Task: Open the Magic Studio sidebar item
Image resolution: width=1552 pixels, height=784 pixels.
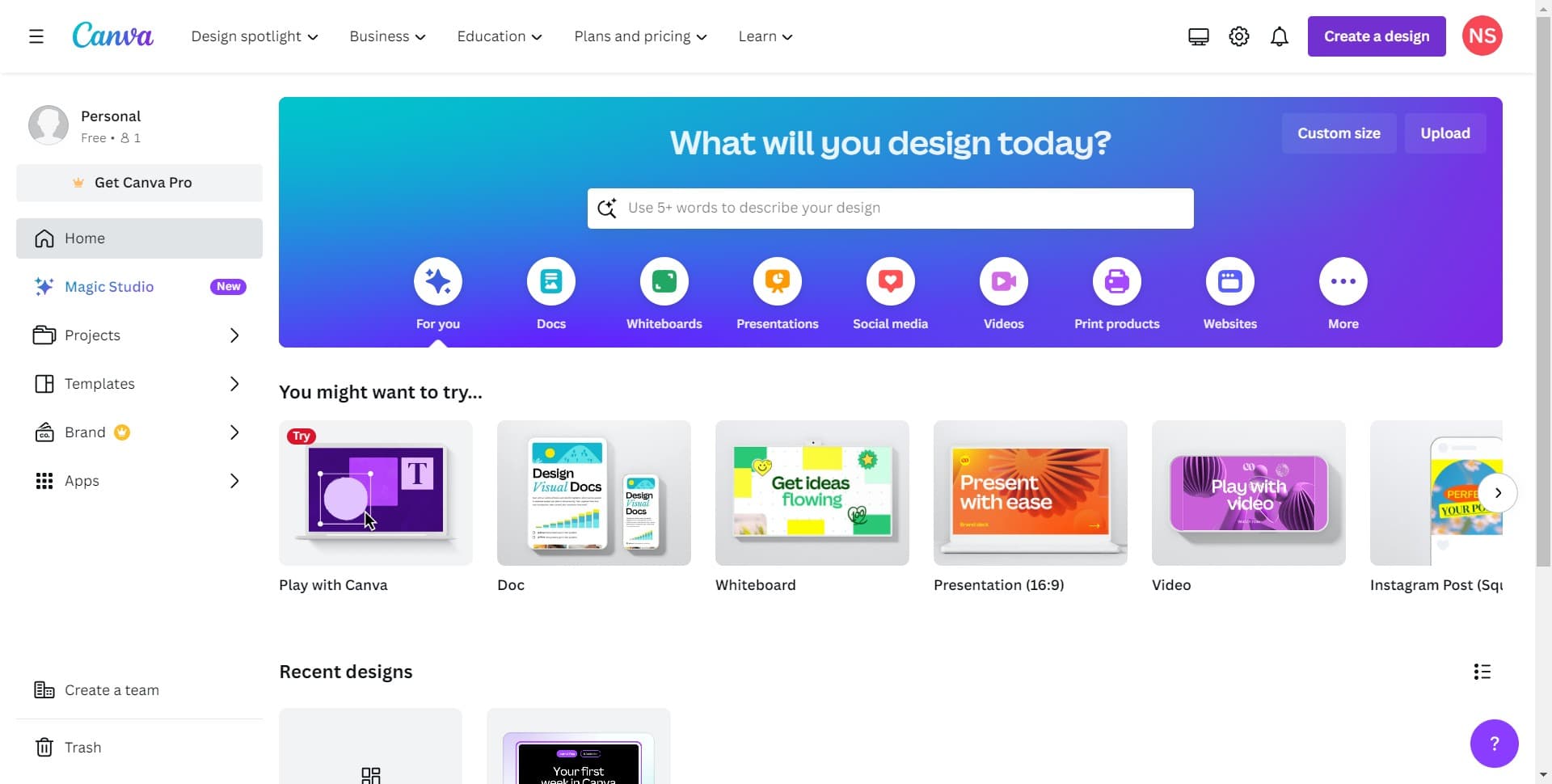Action: [x=109, y=286]
